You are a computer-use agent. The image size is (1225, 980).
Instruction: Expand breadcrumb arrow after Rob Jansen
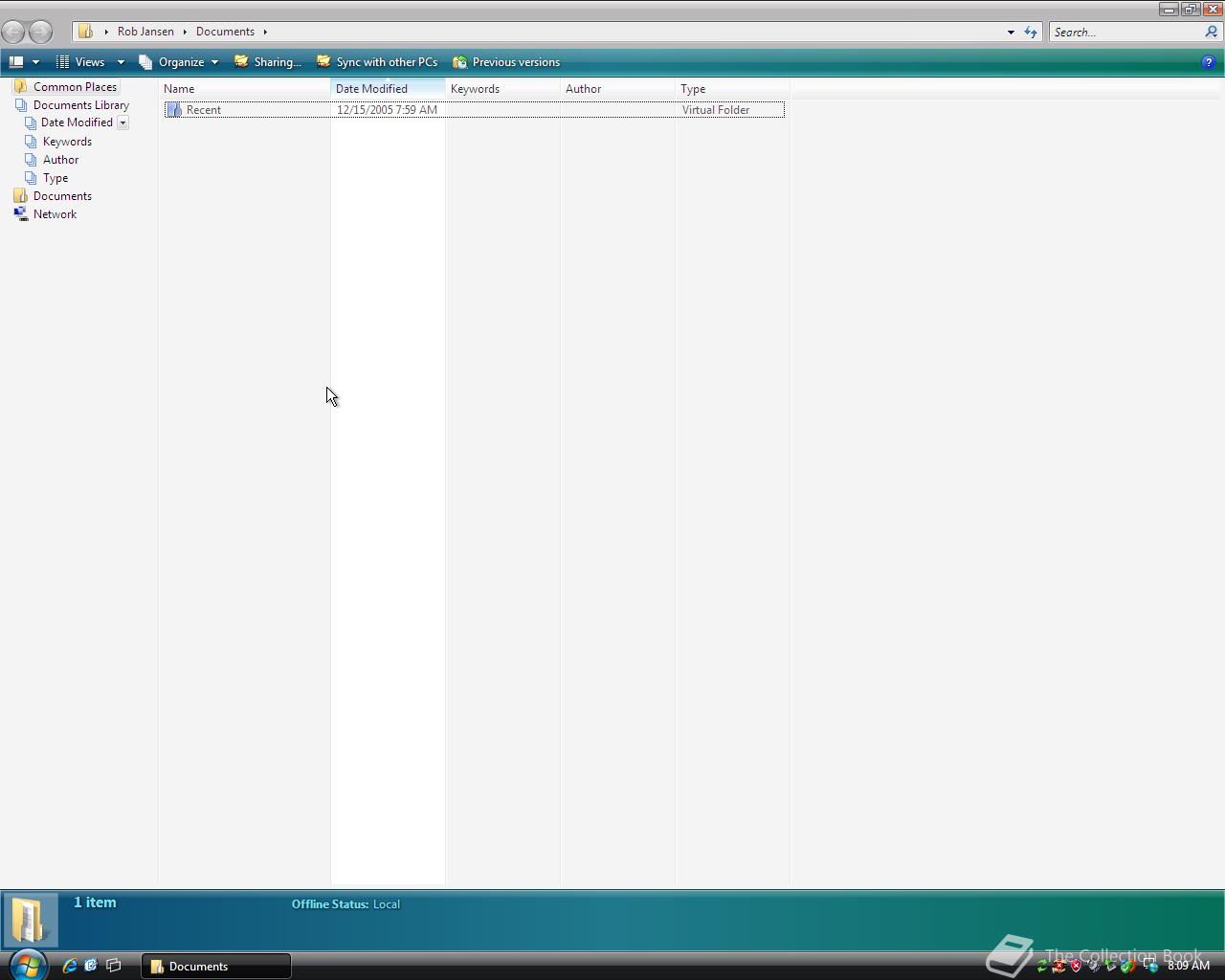pos(185,32)
